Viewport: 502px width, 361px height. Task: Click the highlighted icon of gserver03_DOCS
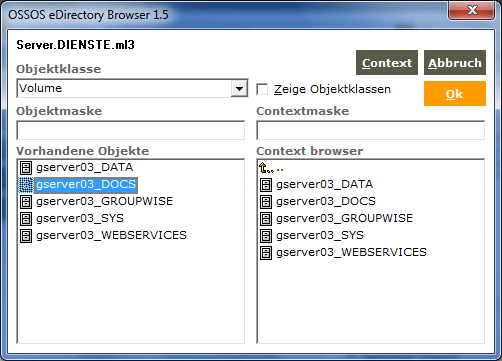(26, 185)
